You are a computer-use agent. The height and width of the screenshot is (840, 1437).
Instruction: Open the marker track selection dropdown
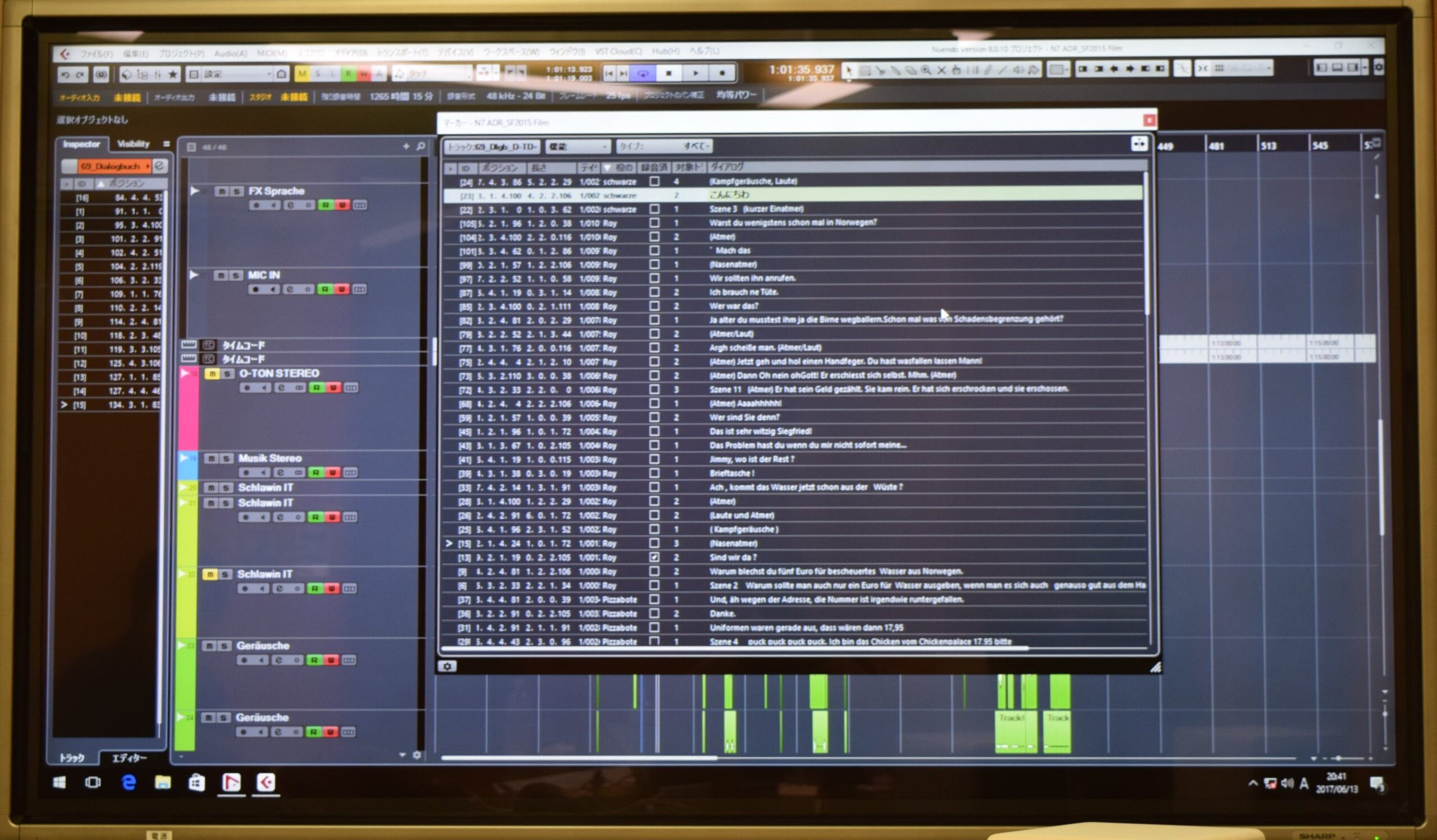pos(492,147)
